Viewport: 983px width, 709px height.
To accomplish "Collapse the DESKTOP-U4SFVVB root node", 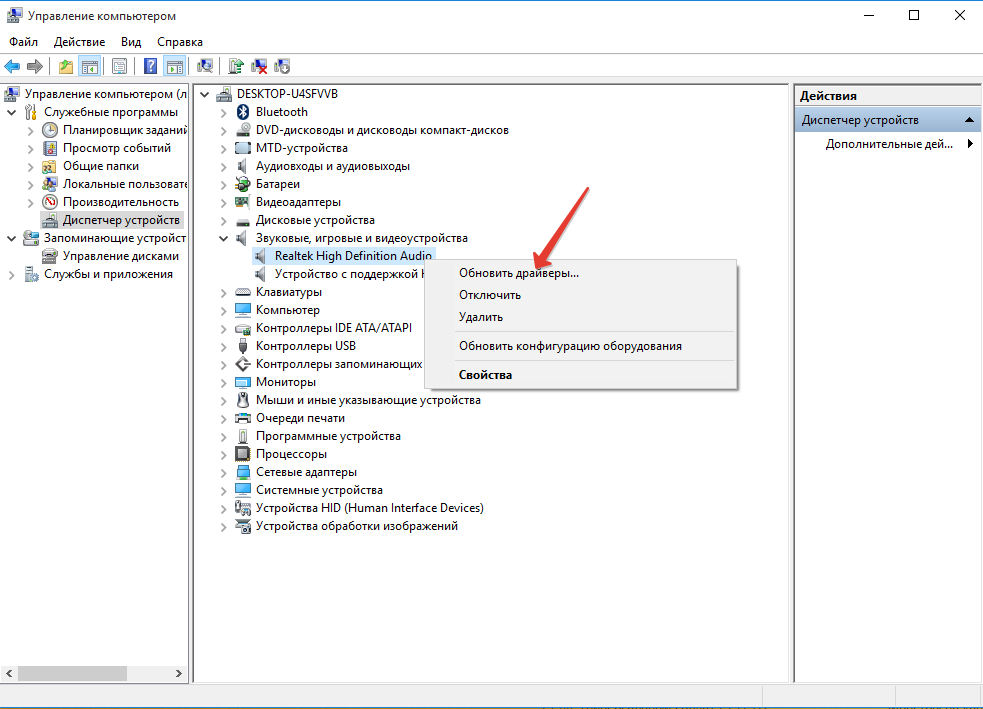I will [204, 94].
